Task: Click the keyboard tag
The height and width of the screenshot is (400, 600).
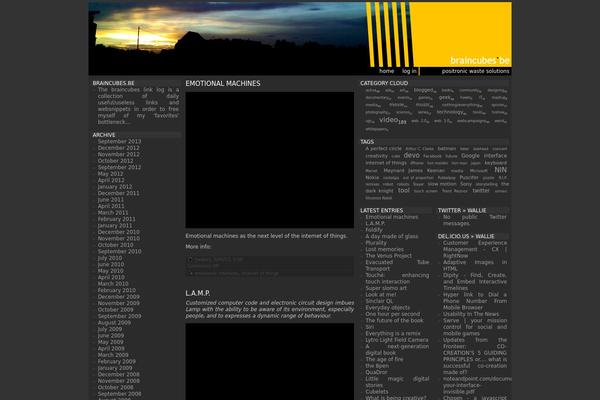Action: (x=496, y=163)
